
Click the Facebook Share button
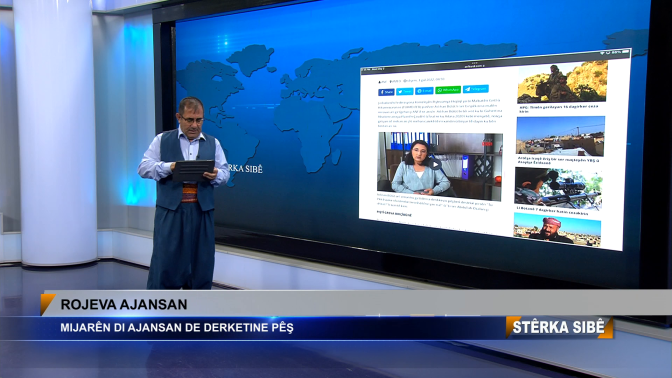point(386,92)
